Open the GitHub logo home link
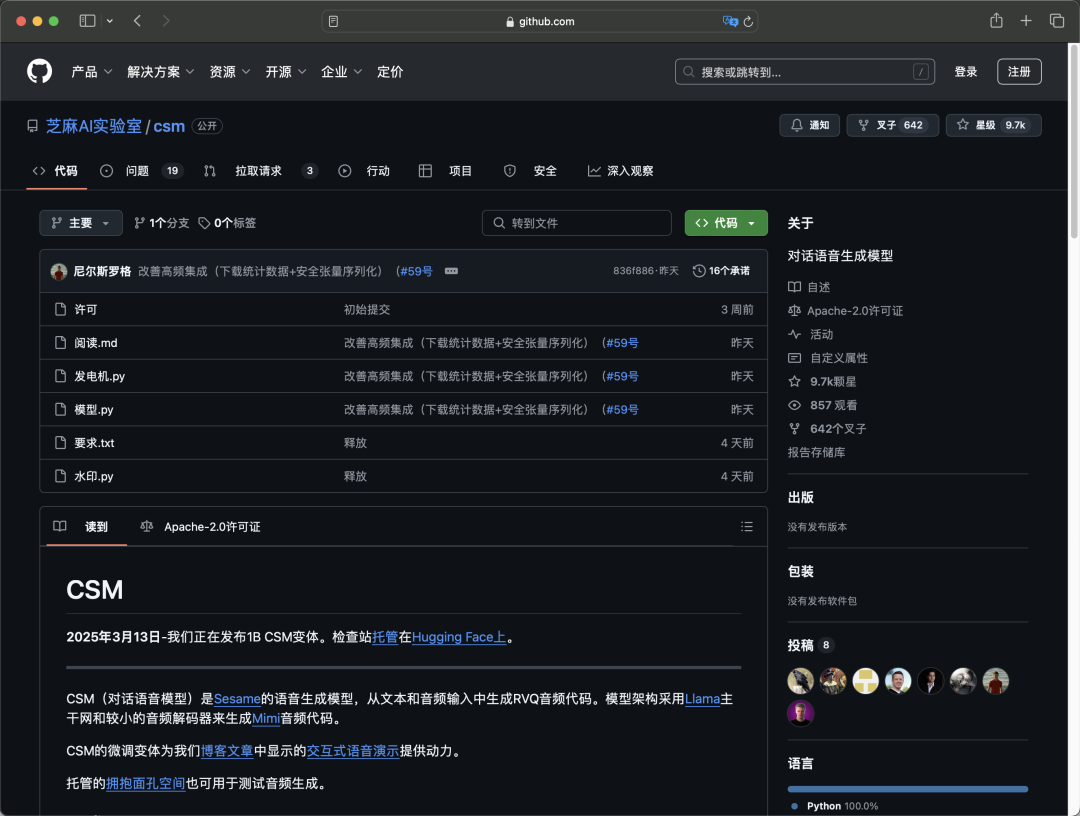 39,72
